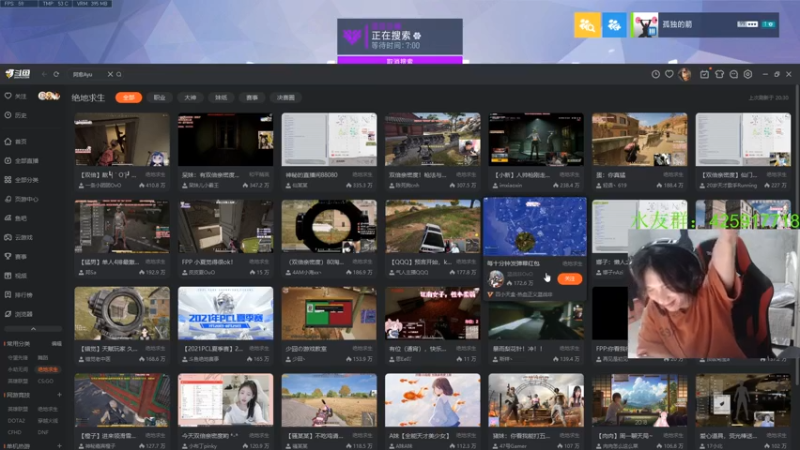Open the user avatar in top bar
Screen dimensions: 800x450
tap(685, 74)
